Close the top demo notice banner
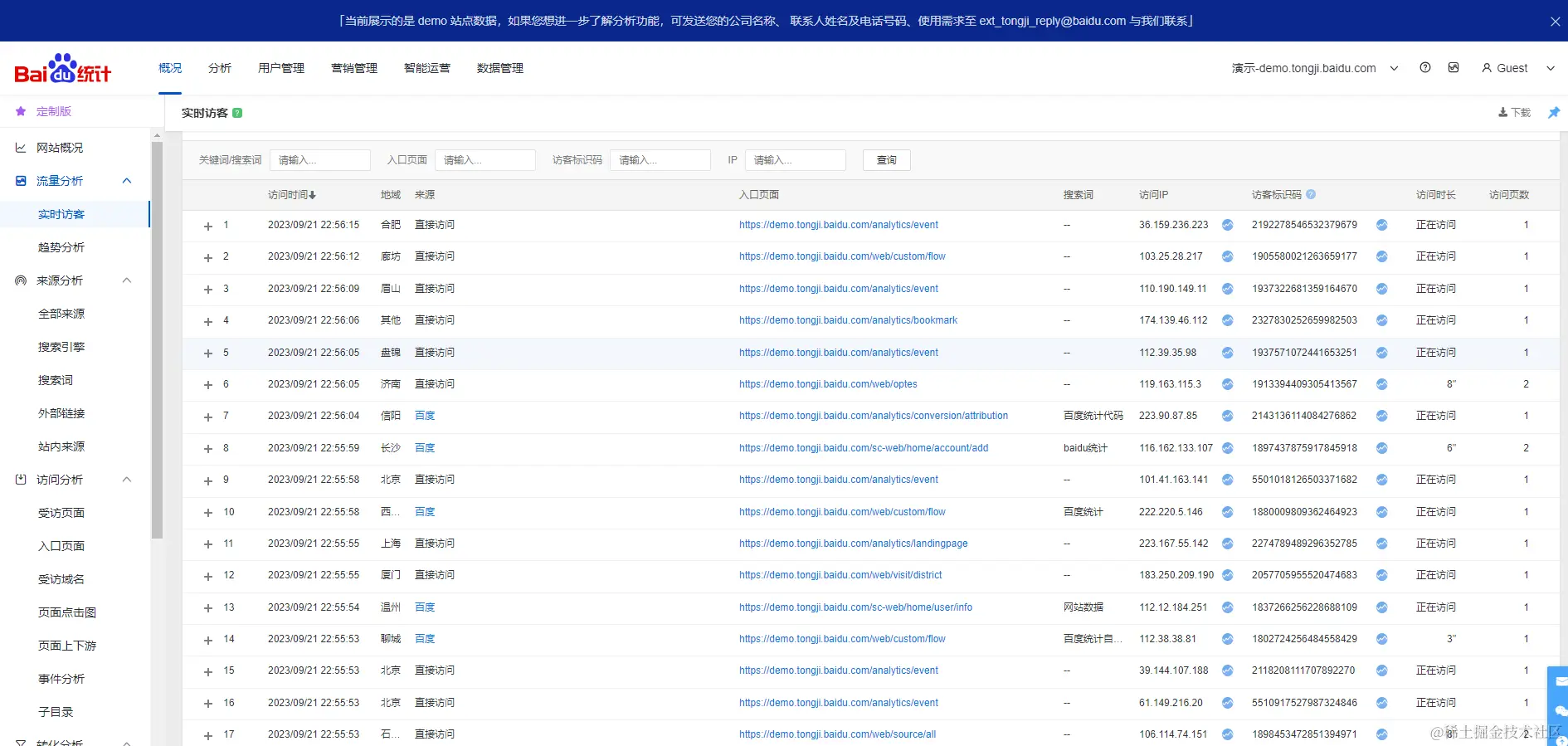Viewport: 1568px width, 746px height. coord(1556,22)
